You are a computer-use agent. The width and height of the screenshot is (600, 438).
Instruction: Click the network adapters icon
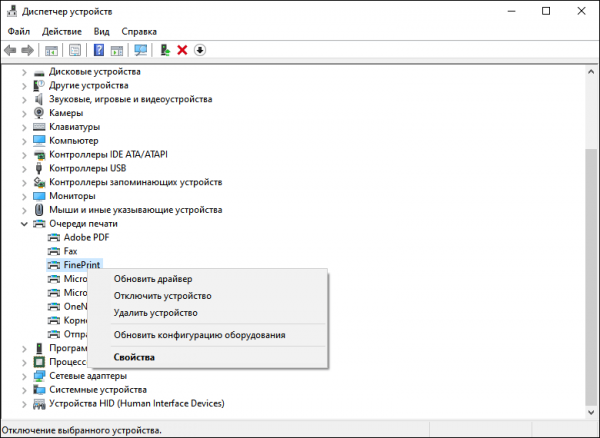point(39,376)
